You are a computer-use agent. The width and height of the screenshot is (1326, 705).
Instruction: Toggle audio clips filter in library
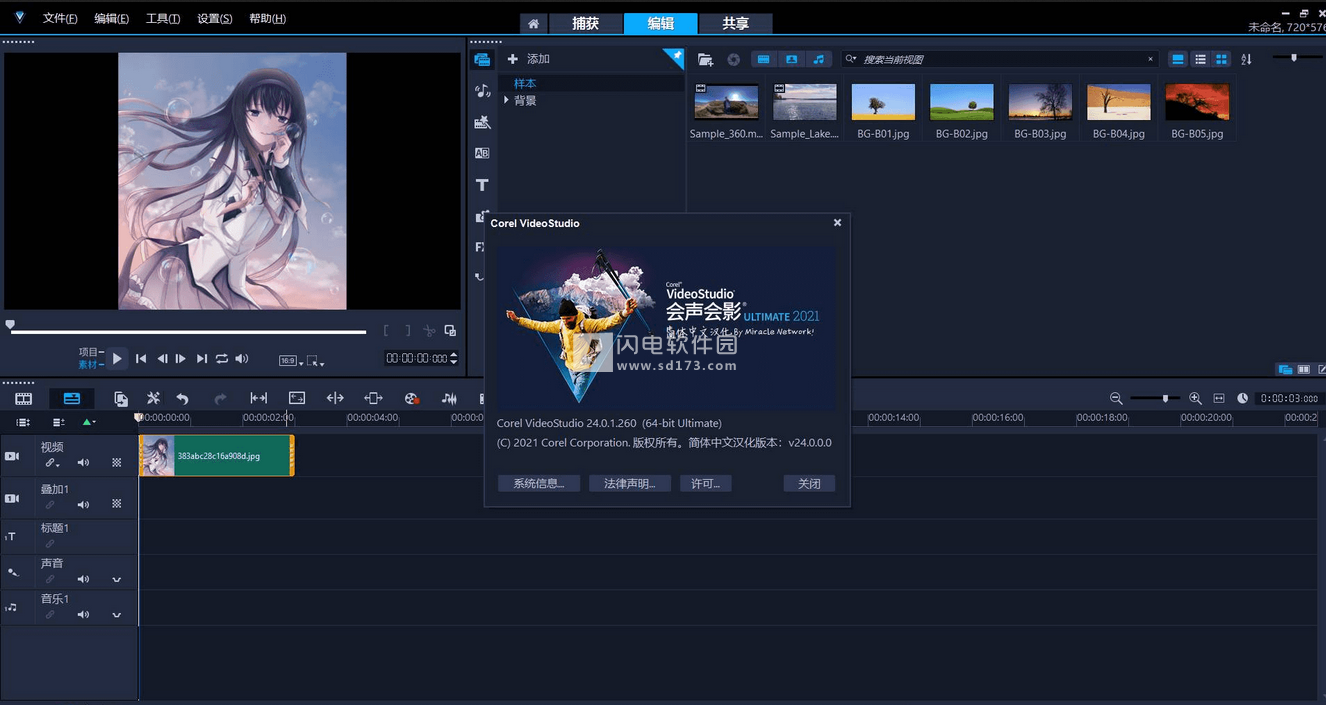click(819, 60)
